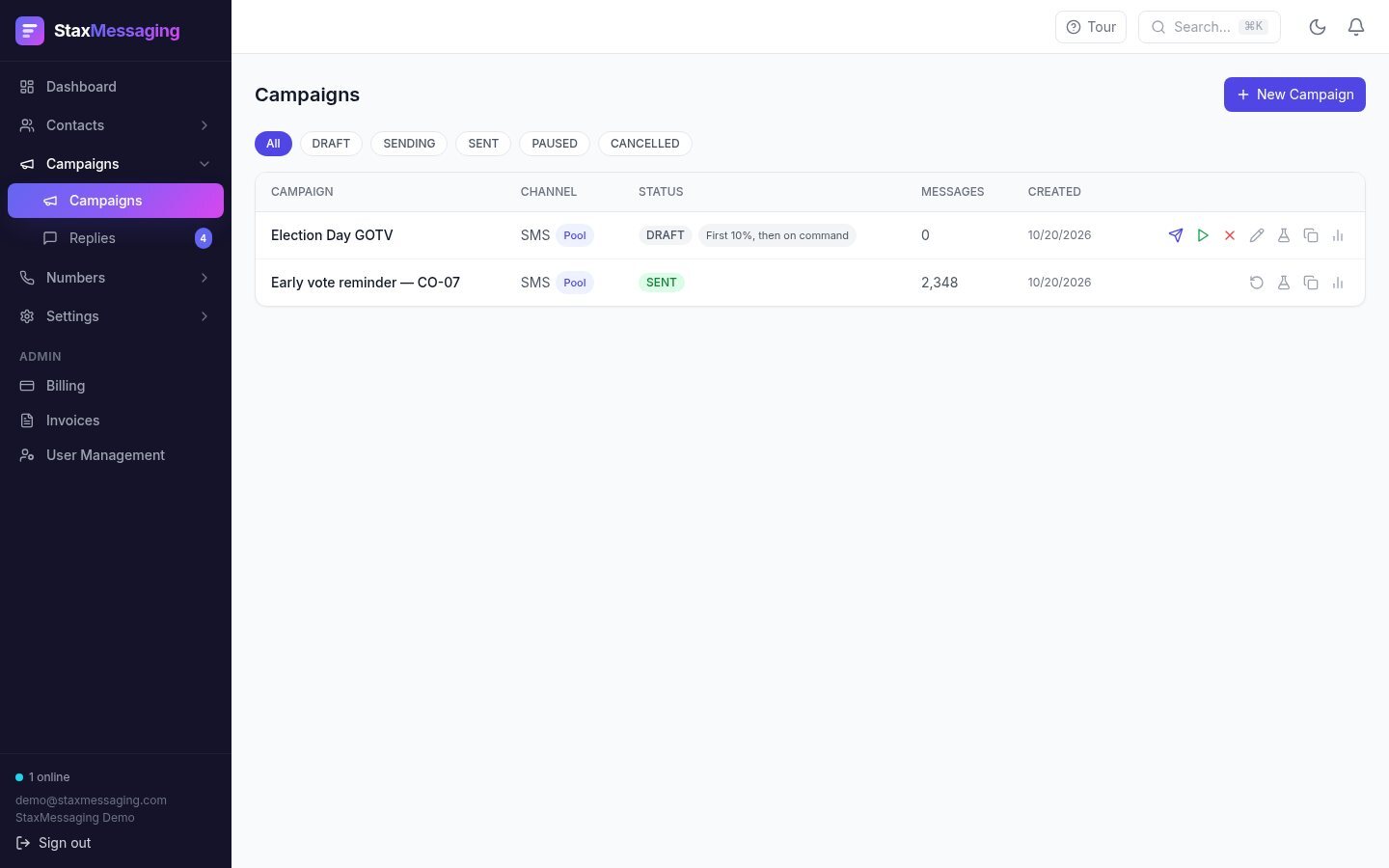Click the CREATED column header

coord(1054,192)
